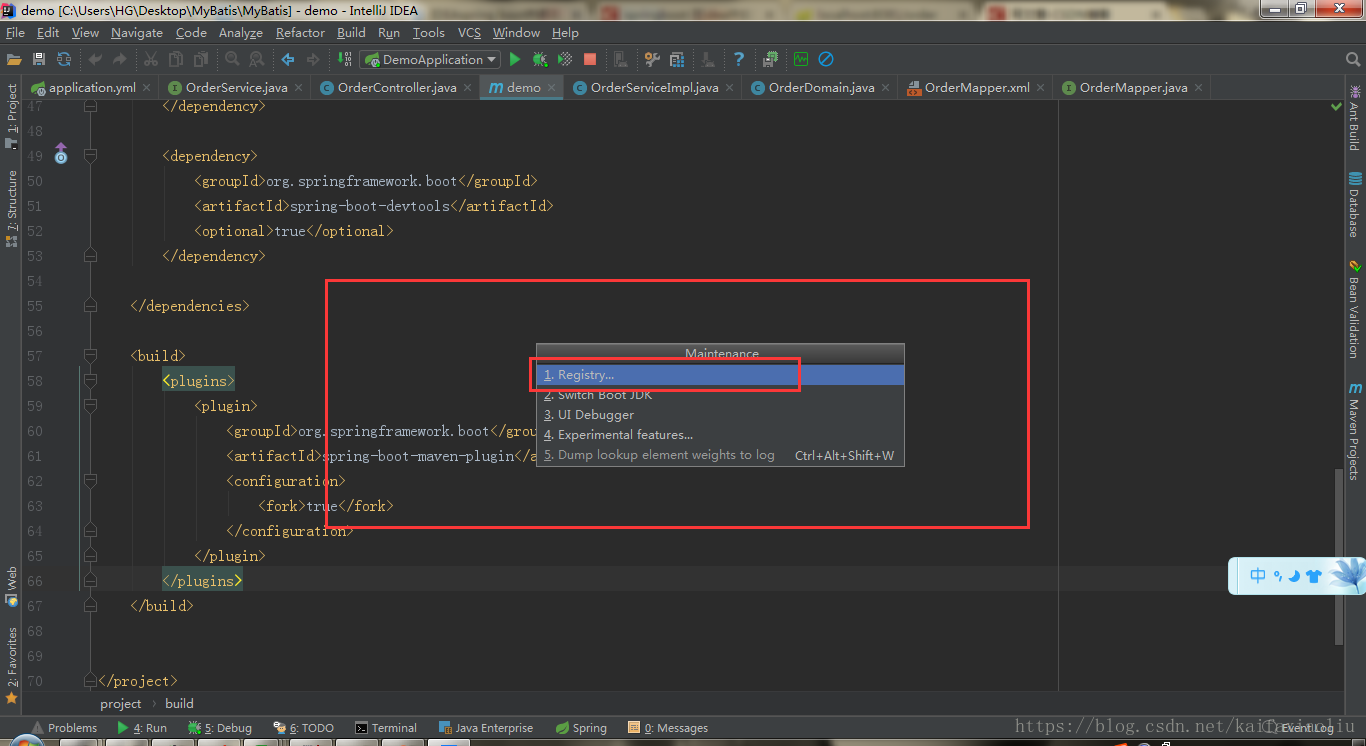This screenshot has width=1366, height=746.
Task: Select Registry... in the Maintenance popup
Action: click(720, 375)
